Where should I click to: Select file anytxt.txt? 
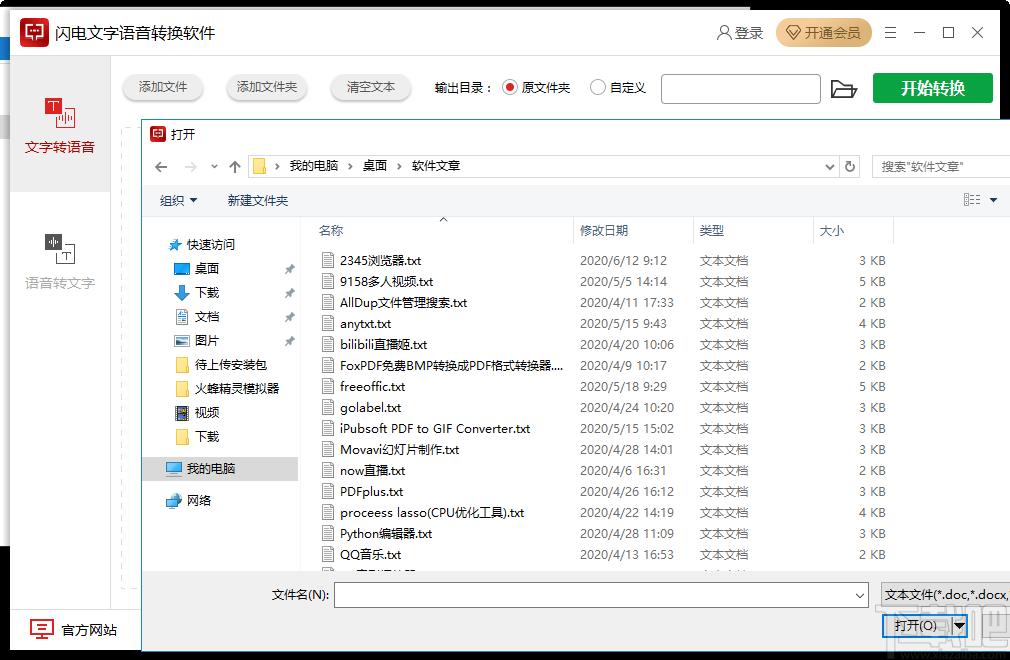point(365,323)
